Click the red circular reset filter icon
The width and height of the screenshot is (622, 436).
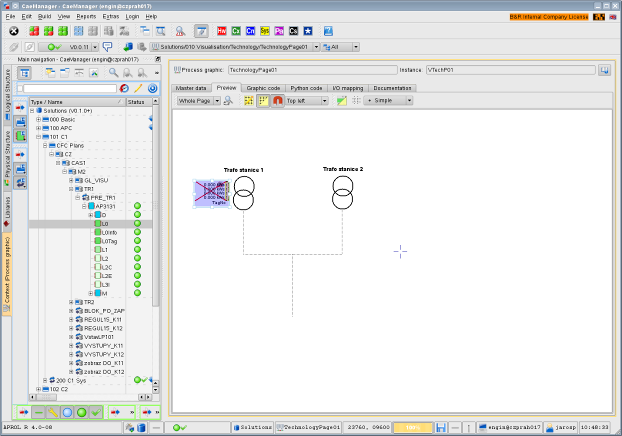click(124, 88)
